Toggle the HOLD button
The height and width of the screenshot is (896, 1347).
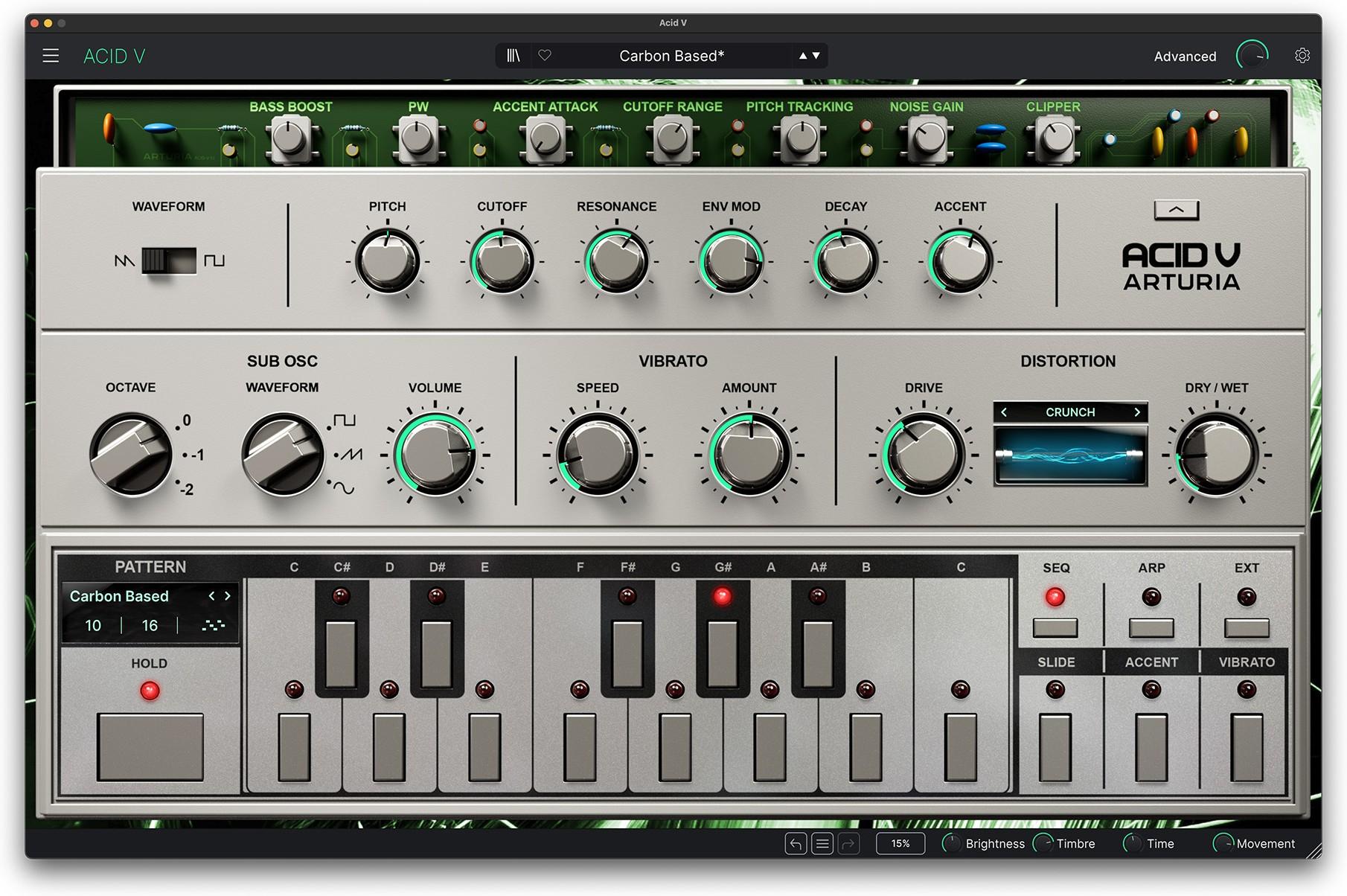[149, 746]
